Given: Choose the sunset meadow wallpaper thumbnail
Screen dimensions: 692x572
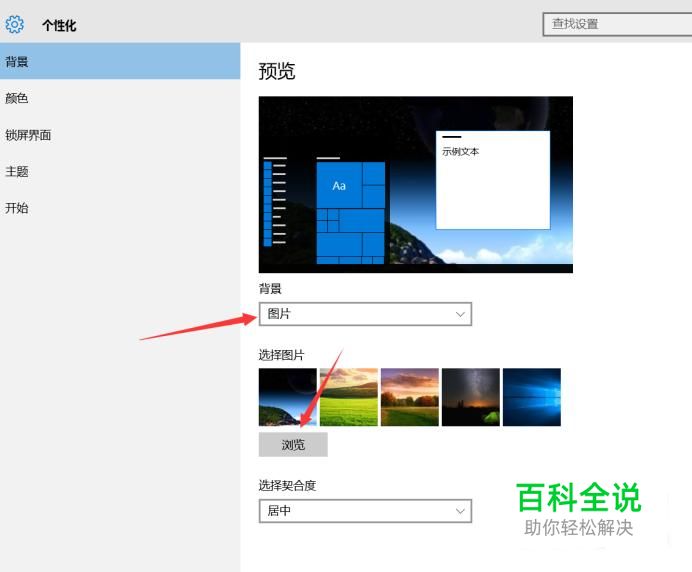Looking at the screenshot, I should click(410, 397).
